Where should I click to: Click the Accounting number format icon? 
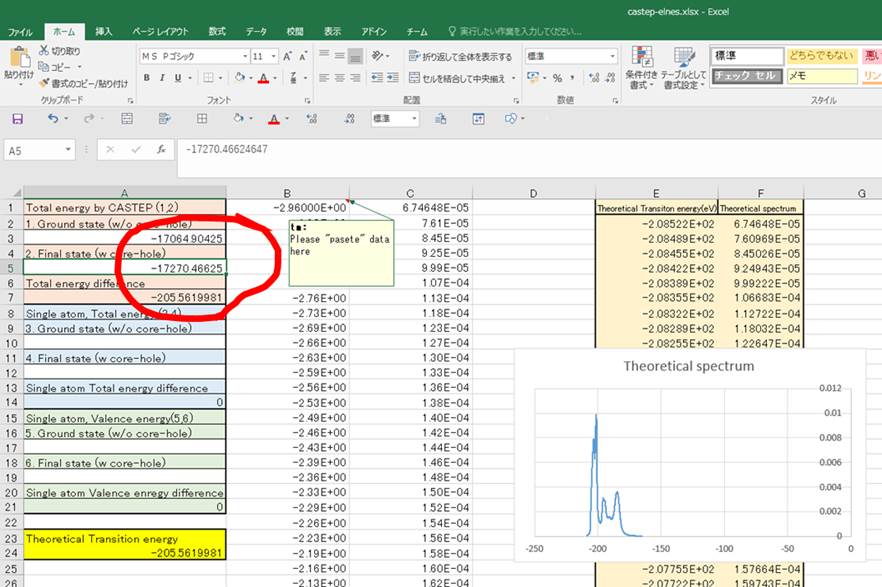tap(533, 78)
